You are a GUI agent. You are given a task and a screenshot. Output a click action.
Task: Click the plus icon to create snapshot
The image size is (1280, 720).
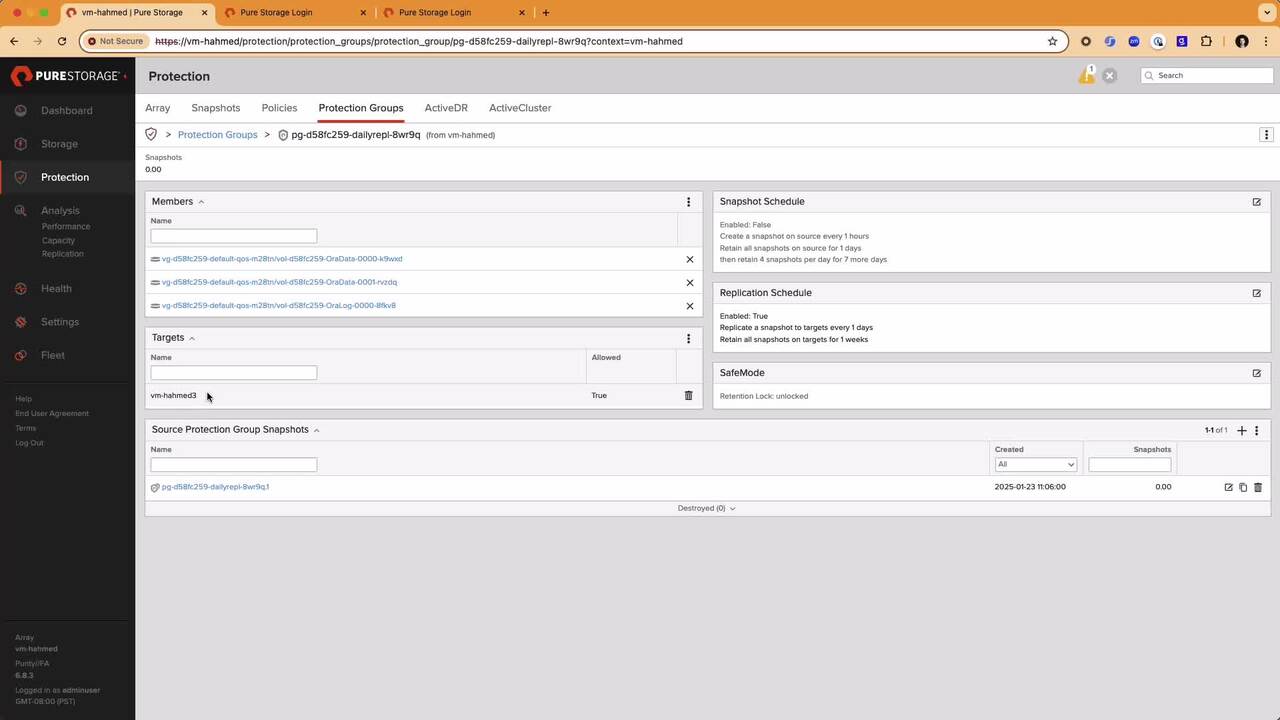pyautogui.click(x=1242, y=430)
